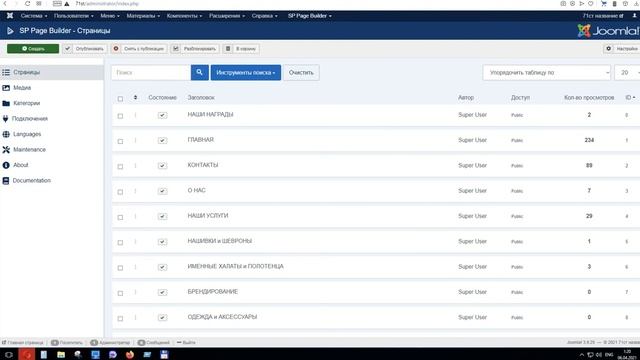Toggle published state of БРЕНДИРОВАНИЕ
Viewport: 640px width, 360px height.
(162, 292)
